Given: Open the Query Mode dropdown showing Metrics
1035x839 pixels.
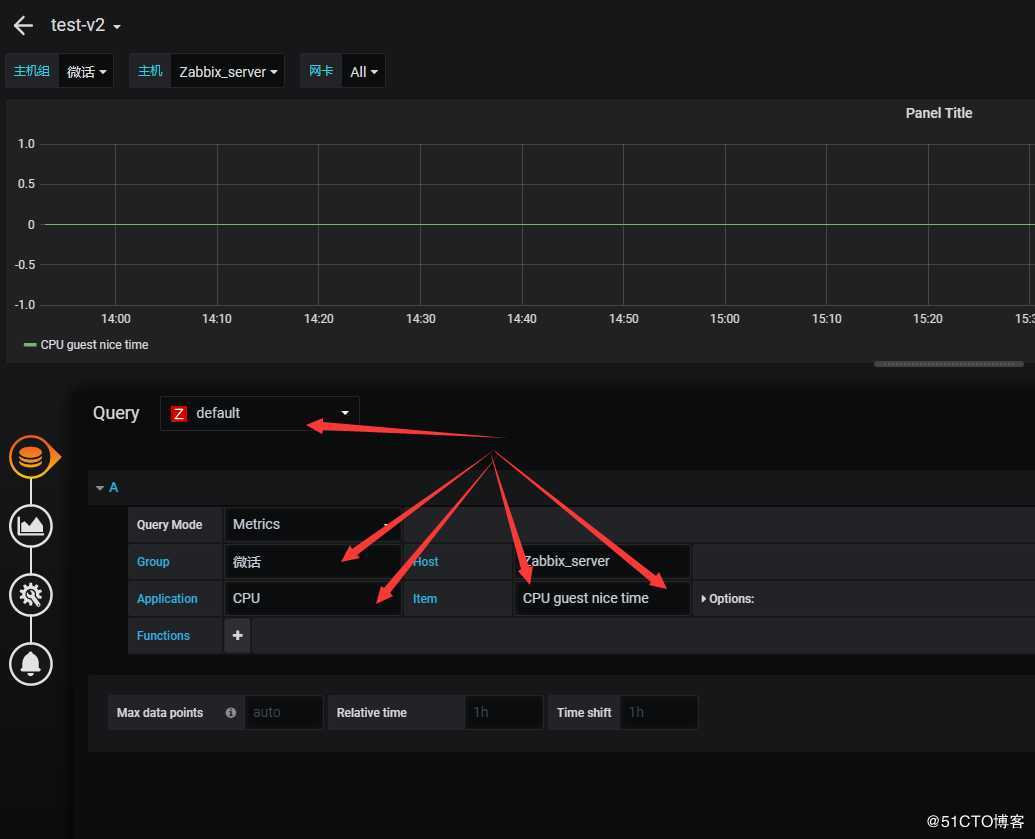Looking at the screenshot, I should click(x=313, y=525).
